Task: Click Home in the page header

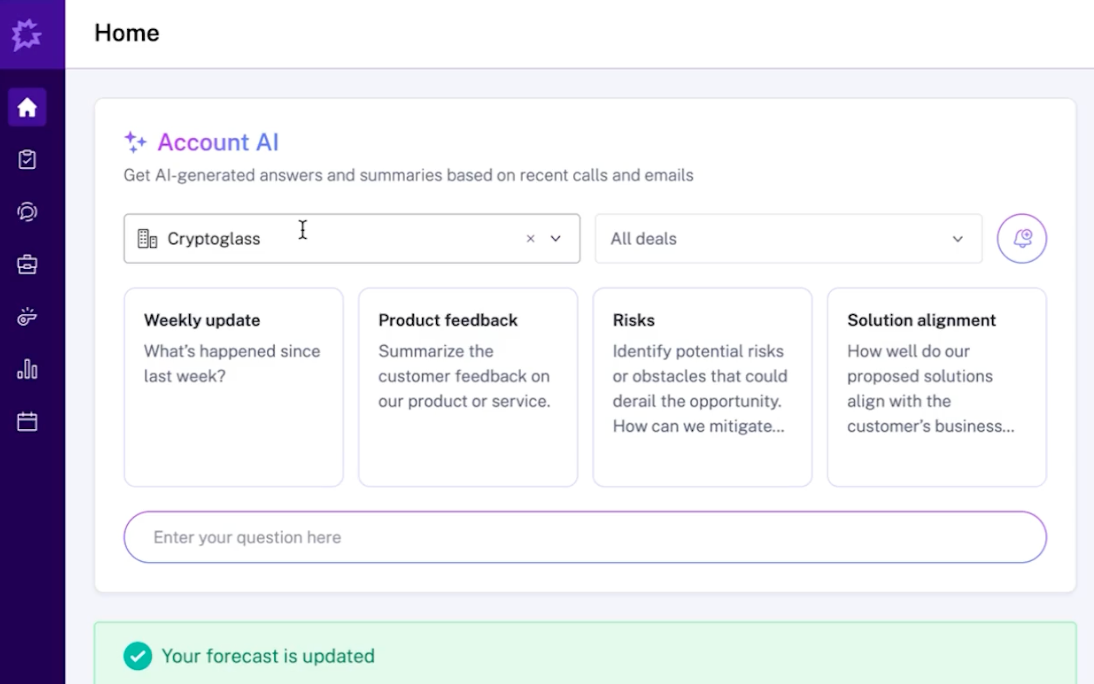Action: (x=126, y=33)
